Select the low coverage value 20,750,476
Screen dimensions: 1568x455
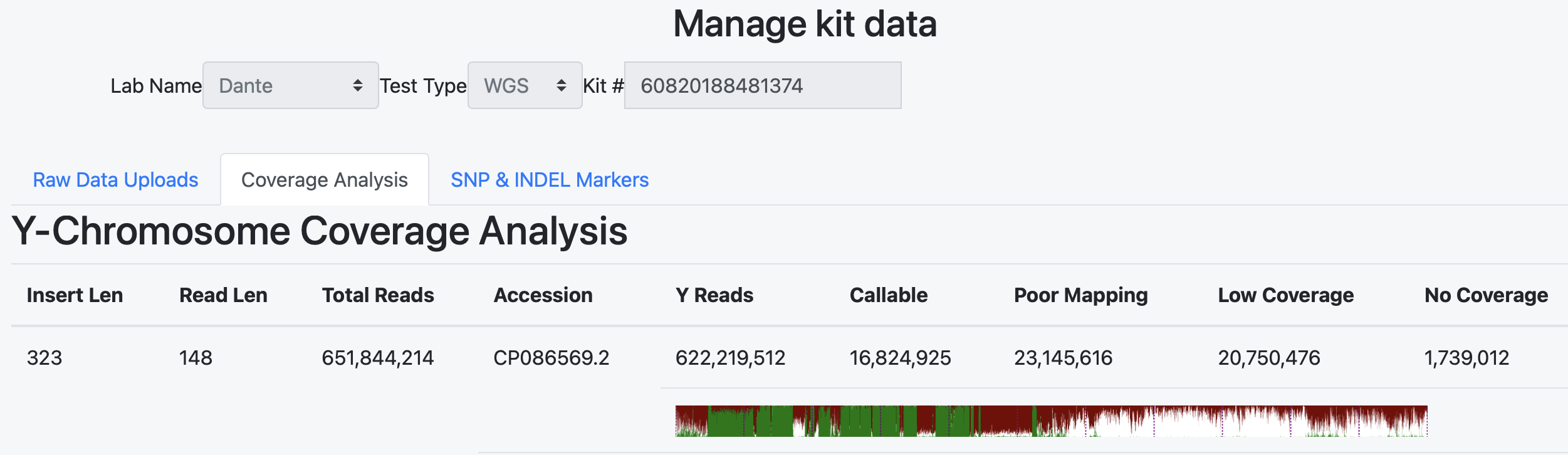click(1269, 358)
